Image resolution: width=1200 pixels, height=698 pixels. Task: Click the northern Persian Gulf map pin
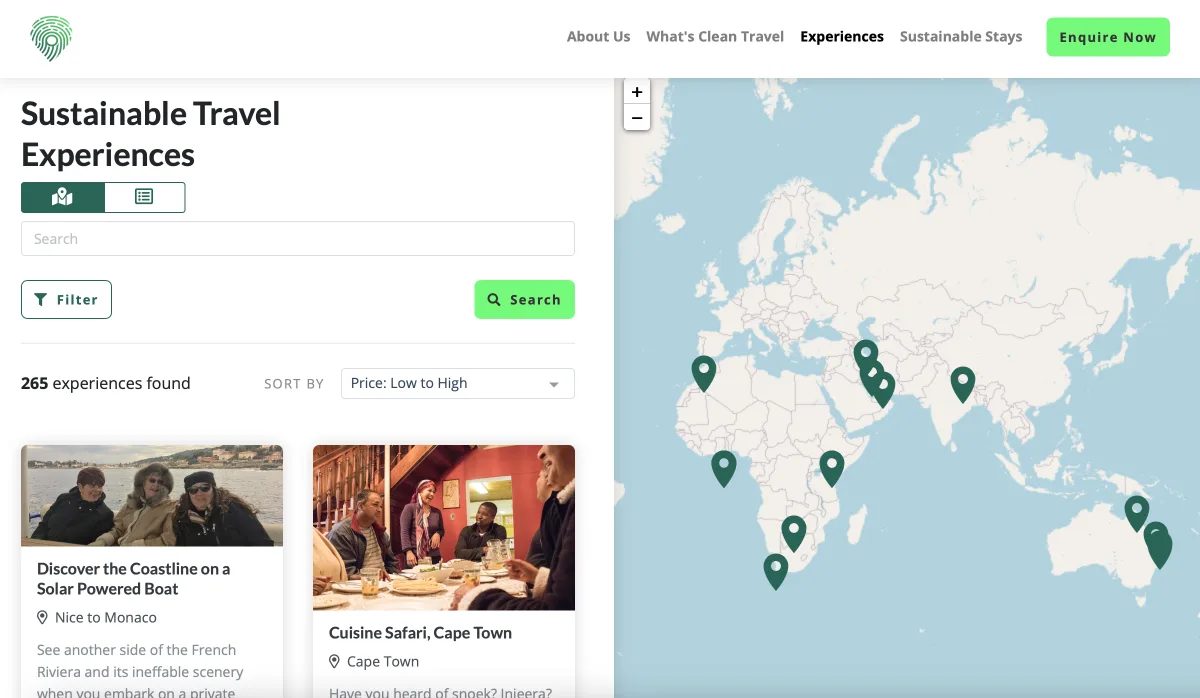pos(866,355)
